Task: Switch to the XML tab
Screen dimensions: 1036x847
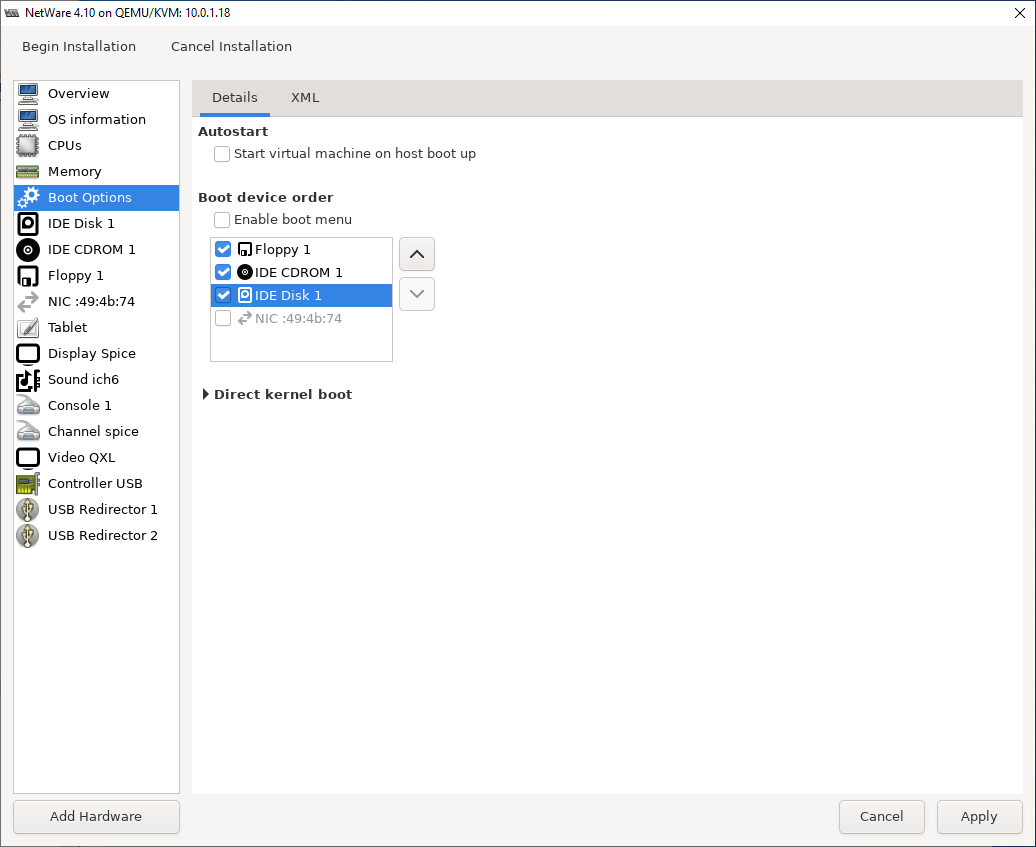Action: pyautogui.click(x=305, y=98)
